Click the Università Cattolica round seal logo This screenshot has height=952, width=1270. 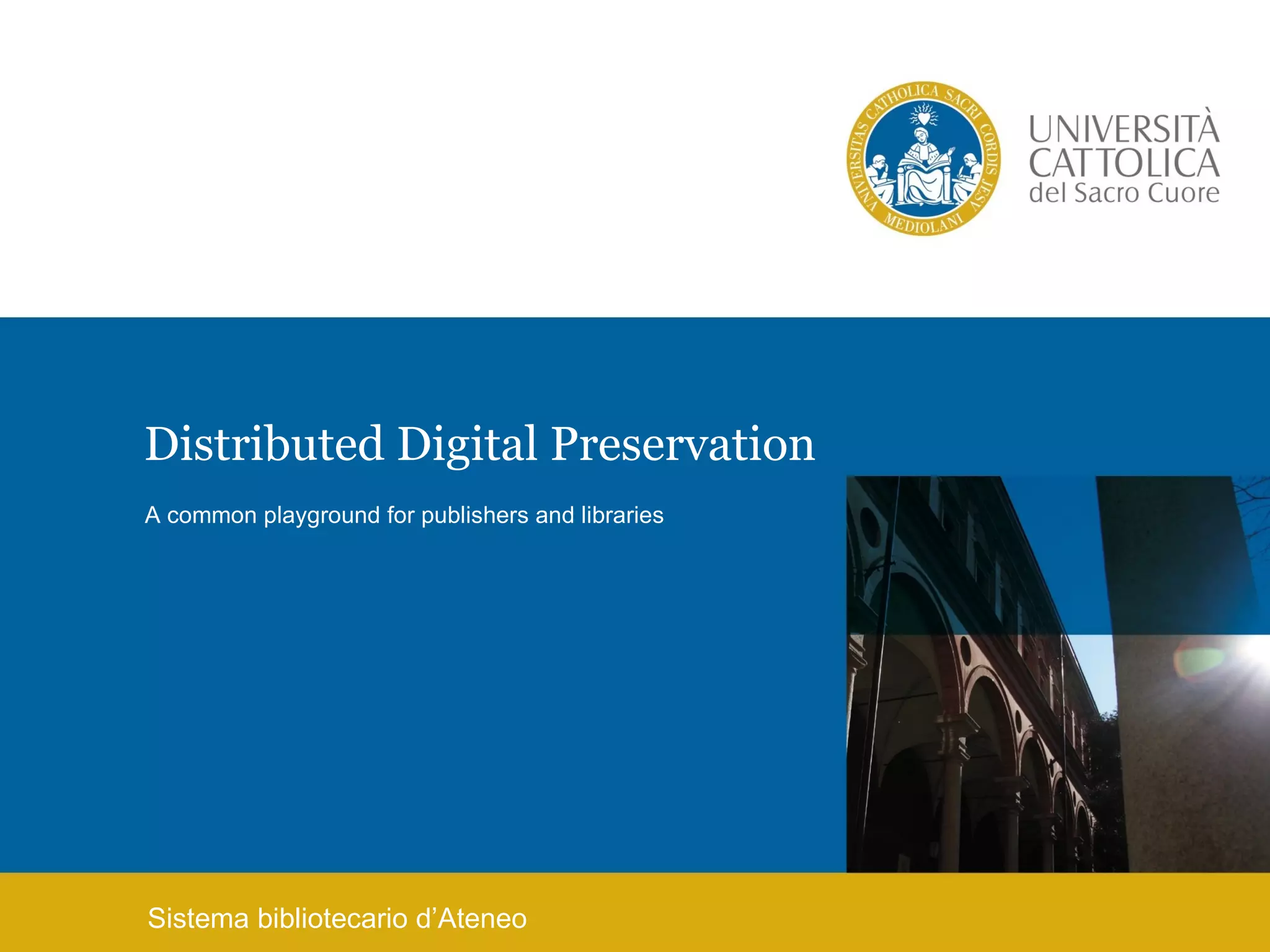point(923,159)
